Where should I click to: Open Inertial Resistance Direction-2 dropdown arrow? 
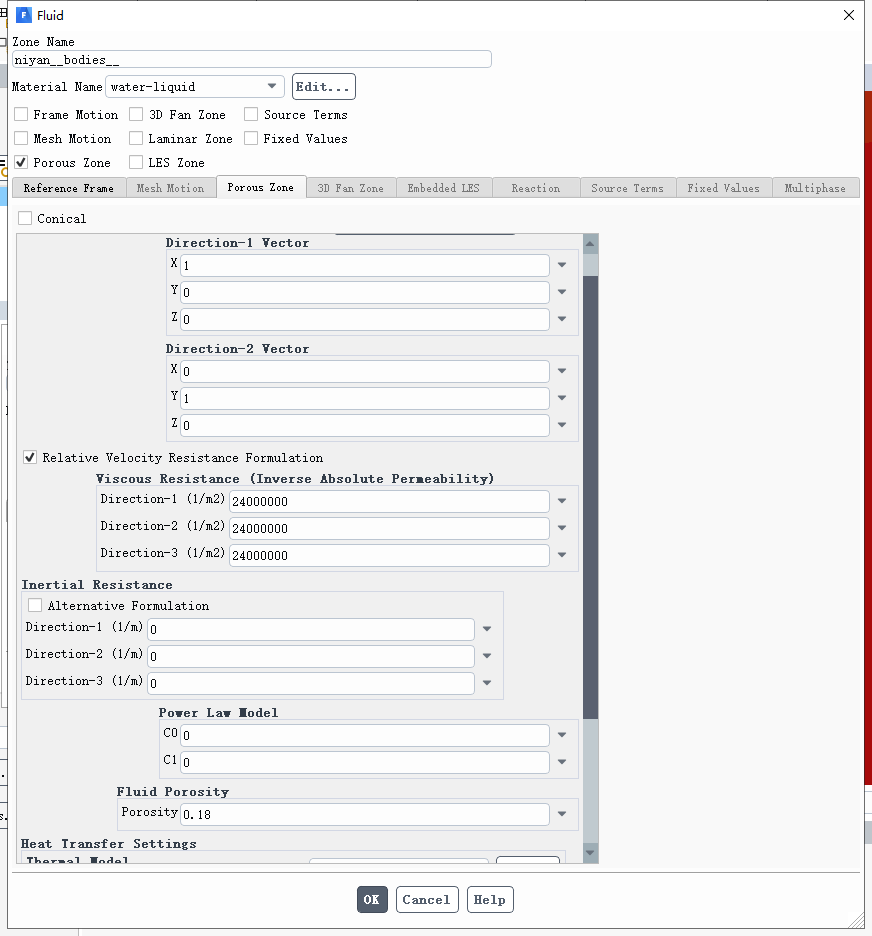pyautogui.click(x=487, y=655)
